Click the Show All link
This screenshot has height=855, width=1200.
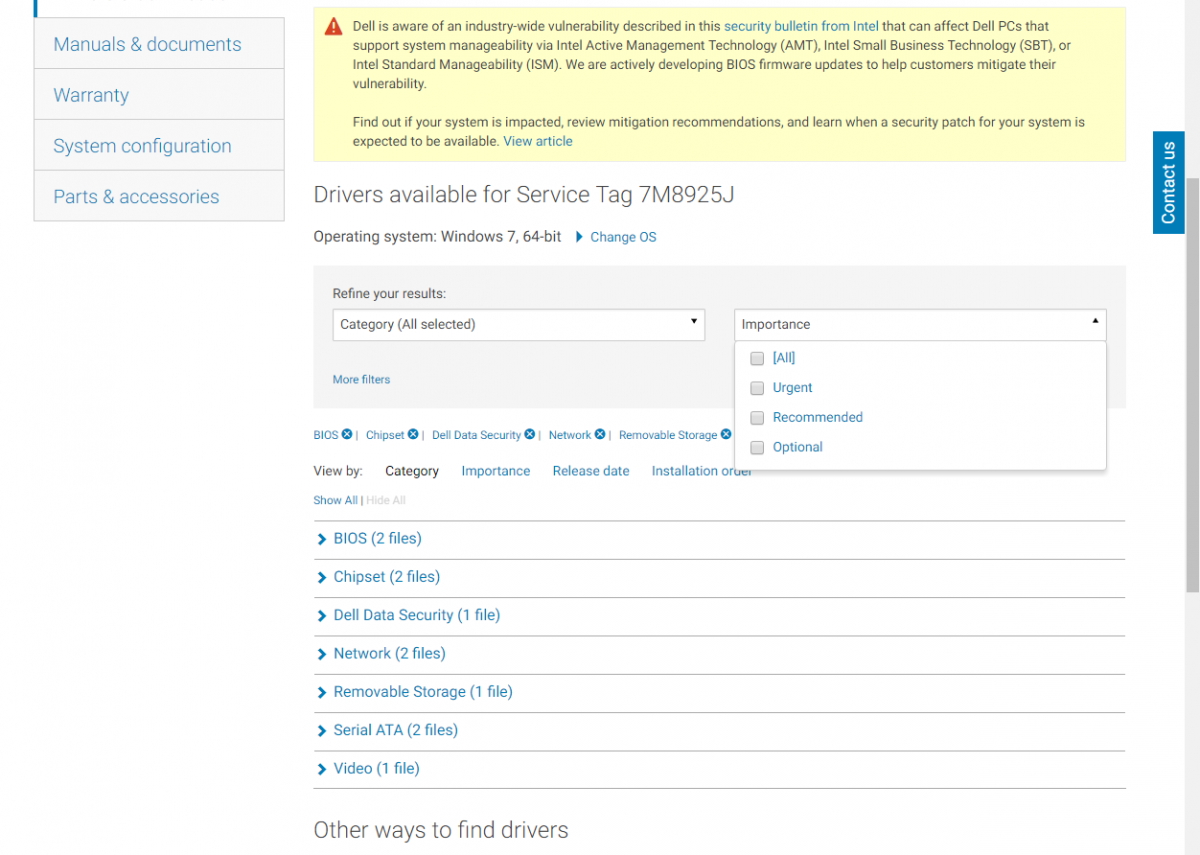[335, 500]
